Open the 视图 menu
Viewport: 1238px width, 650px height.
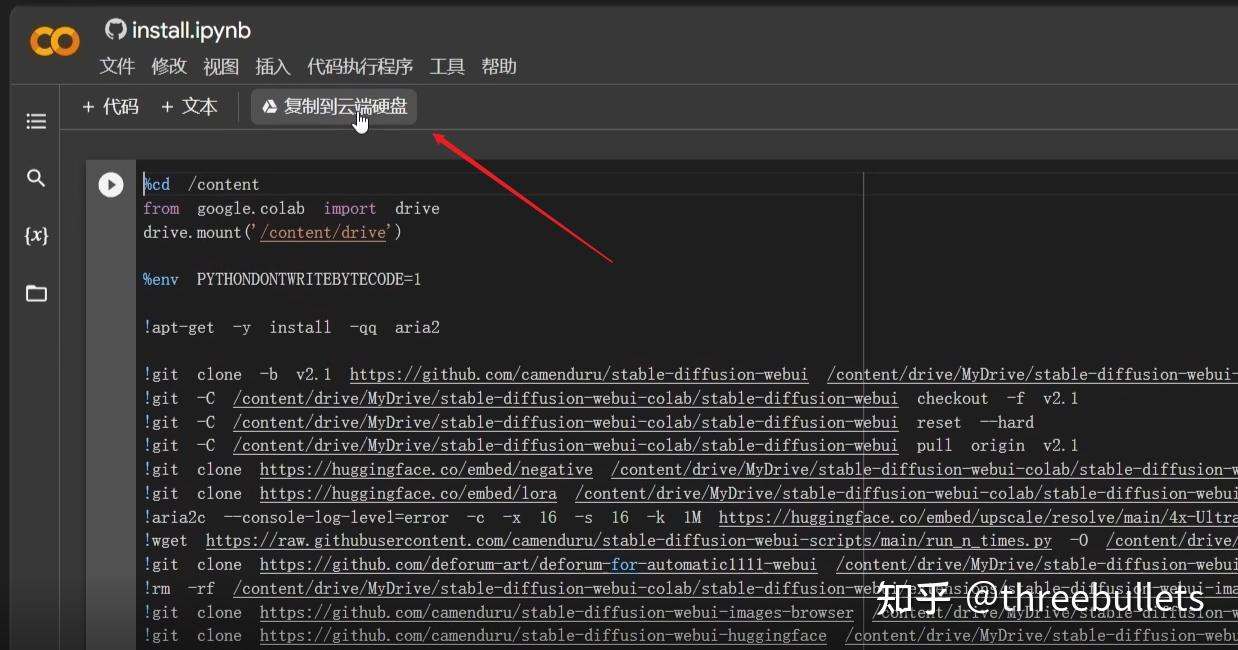click(x=220, y=66)
